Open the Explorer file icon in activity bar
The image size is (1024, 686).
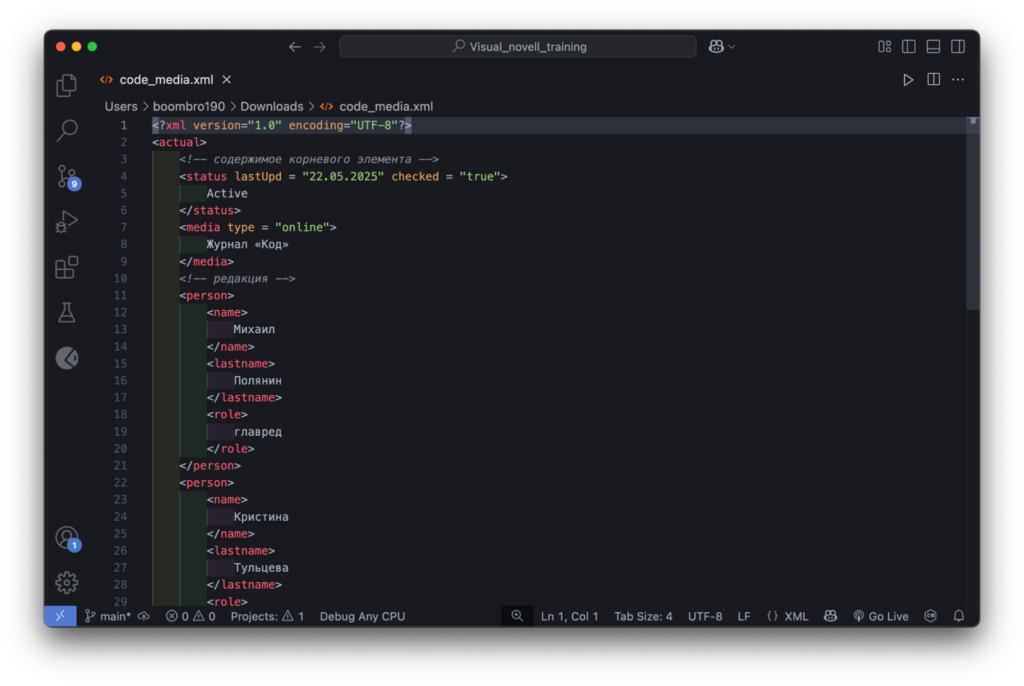pos(66,86)
